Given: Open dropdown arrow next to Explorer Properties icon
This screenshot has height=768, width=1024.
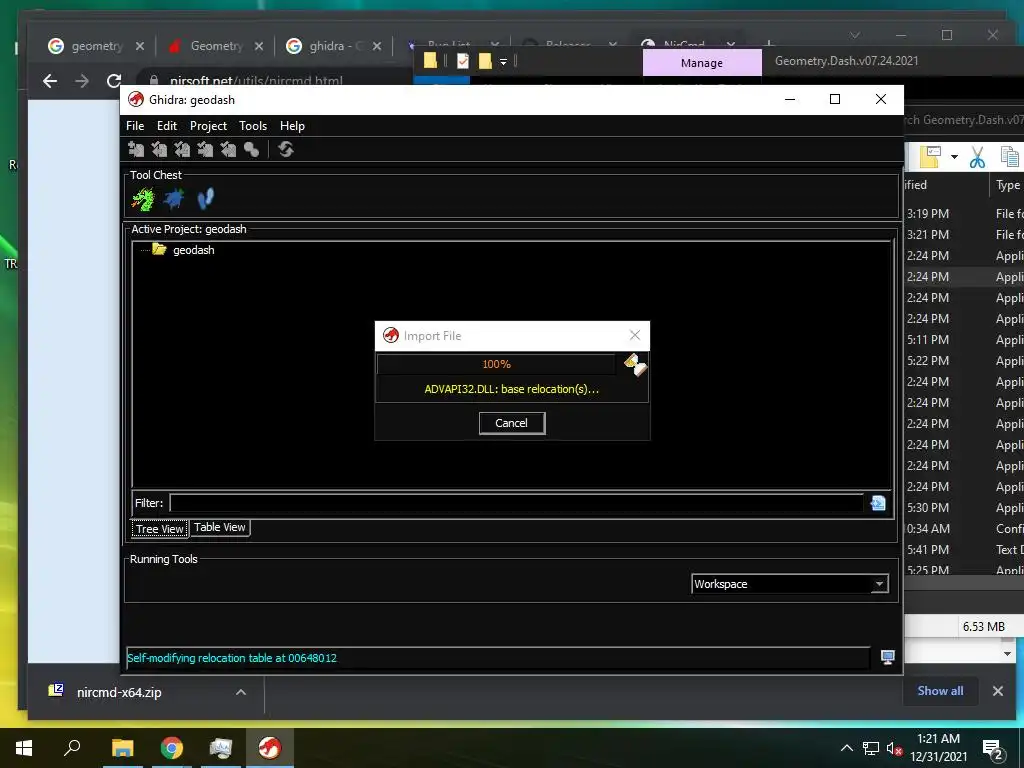Looking at the screenshot, I should [x=954, y=157].
